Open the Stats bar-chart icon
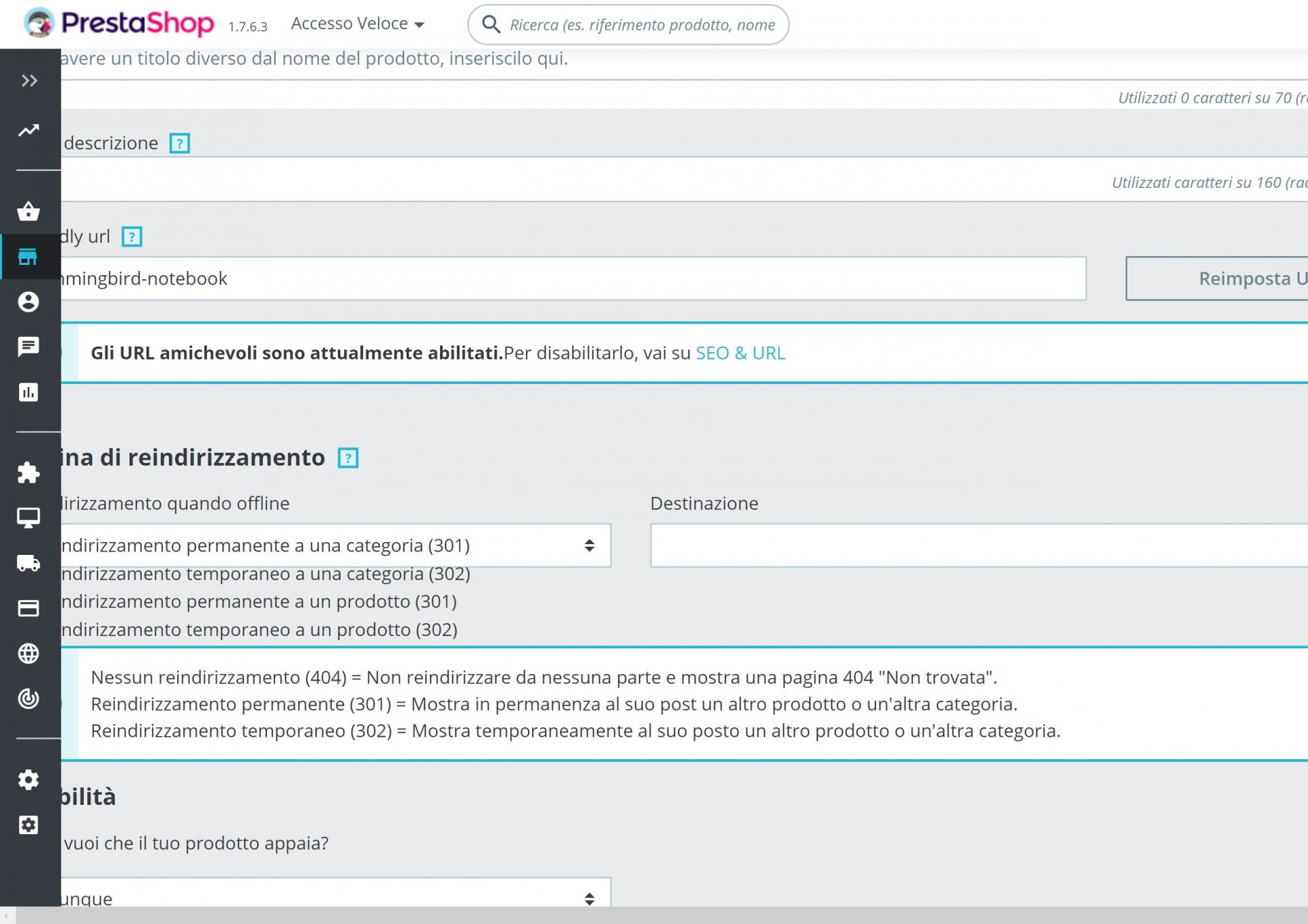The width and height of the screenshot is (1308, 924). 29,392
